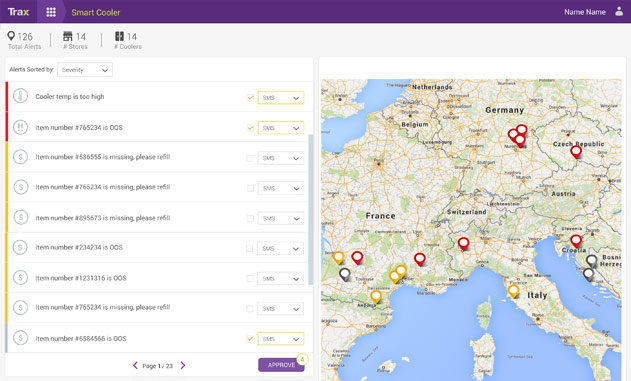Click the user profile icon next to Name Name

point(619,12)
